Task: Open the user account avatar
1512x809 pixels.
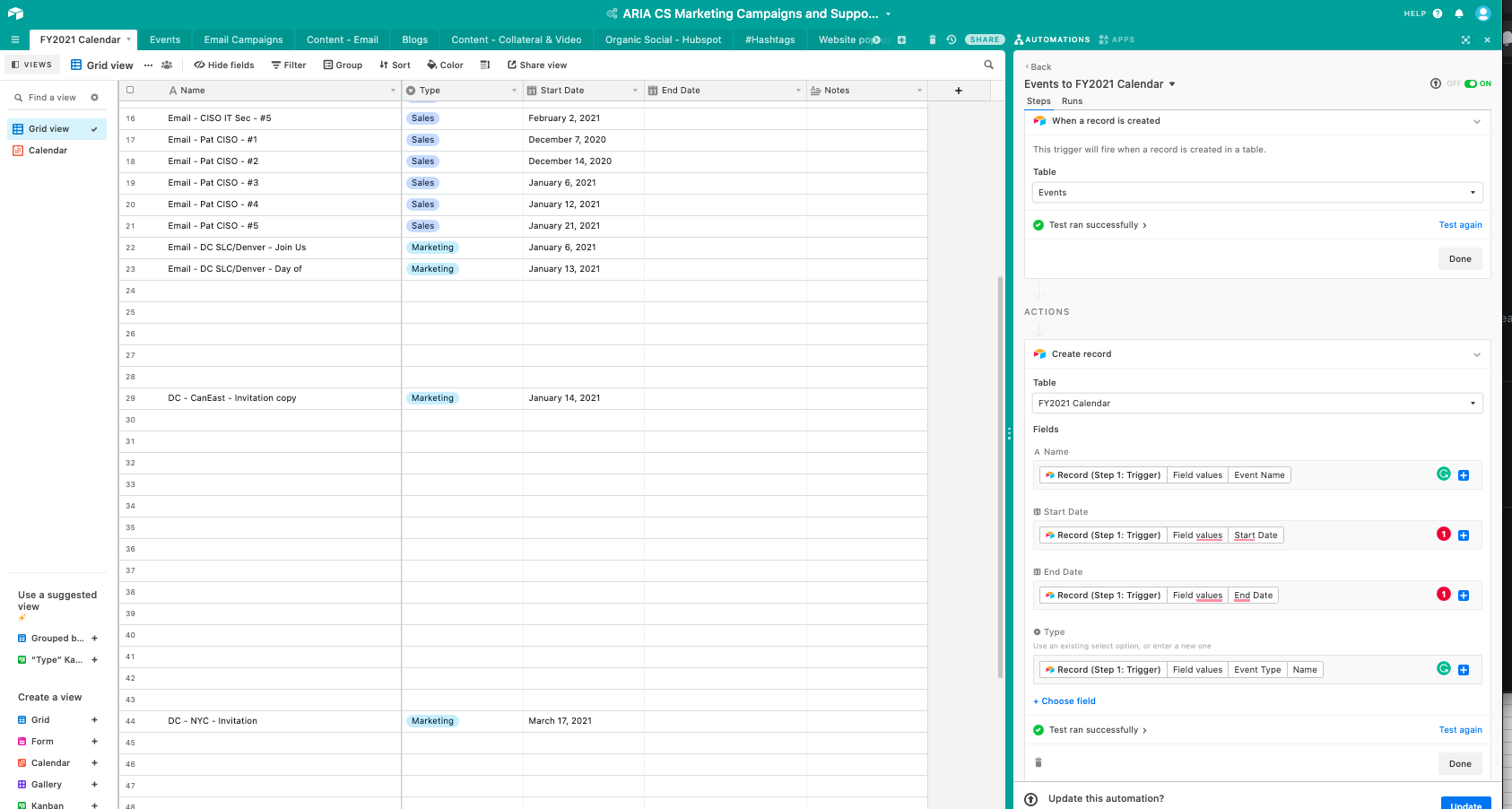Action: (x=1483, y=13)
